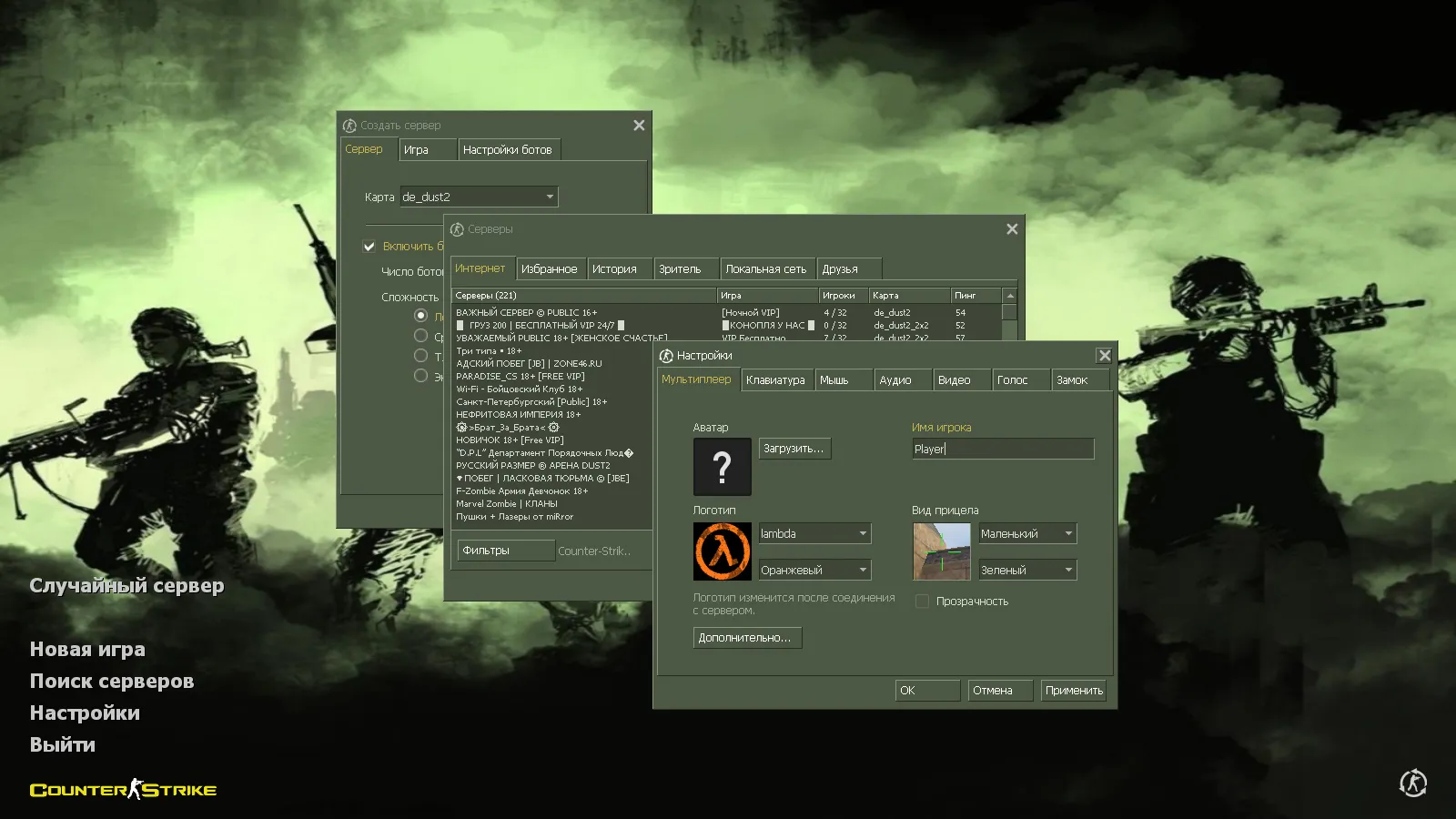
Task: Click the Загрузить... avatar button
Action: coord(794,449)
